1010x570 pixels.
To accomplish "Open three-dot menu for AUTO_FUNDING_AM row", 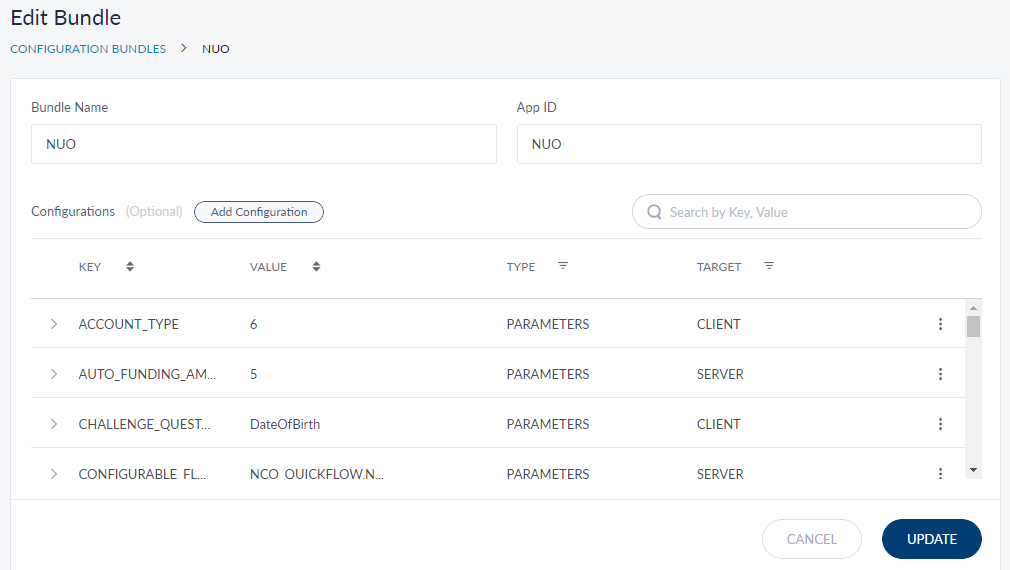I will (940, 374).
